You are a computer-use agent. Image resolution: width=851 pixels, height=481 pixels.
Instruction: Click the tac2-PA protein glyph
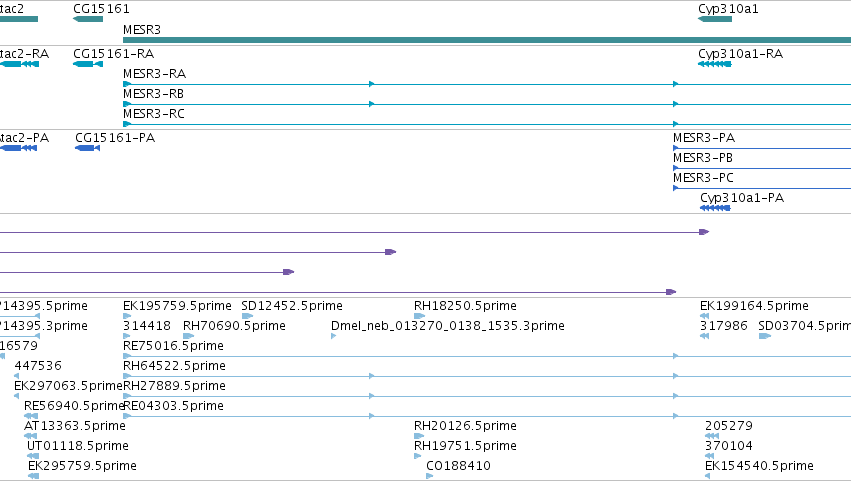(18, 148)
